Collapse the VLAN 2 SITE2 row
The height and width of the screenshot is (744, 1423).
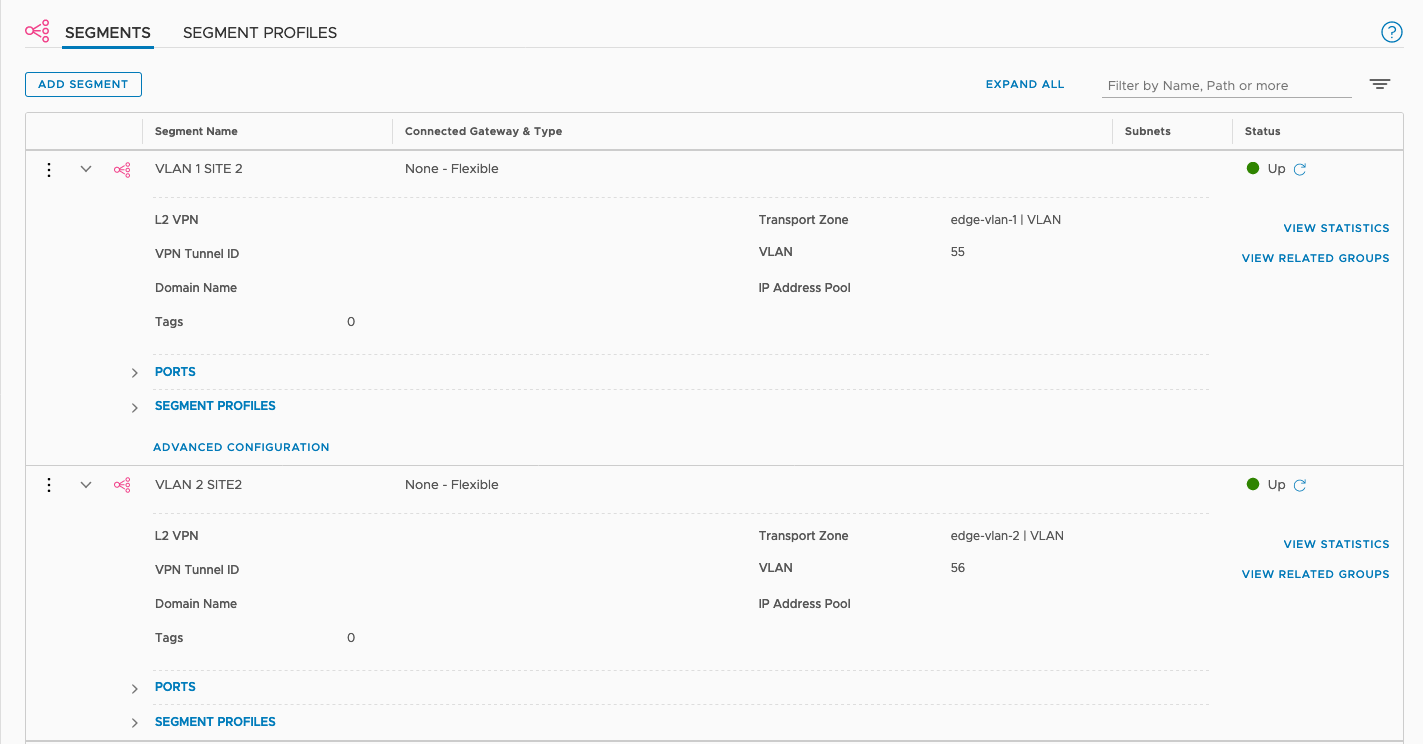(x=86, y=485)
